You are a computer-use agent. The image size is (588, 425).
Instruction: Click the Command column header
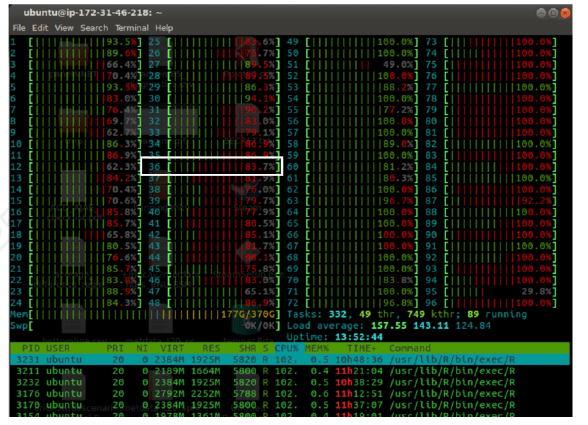[x=410, y=348]
